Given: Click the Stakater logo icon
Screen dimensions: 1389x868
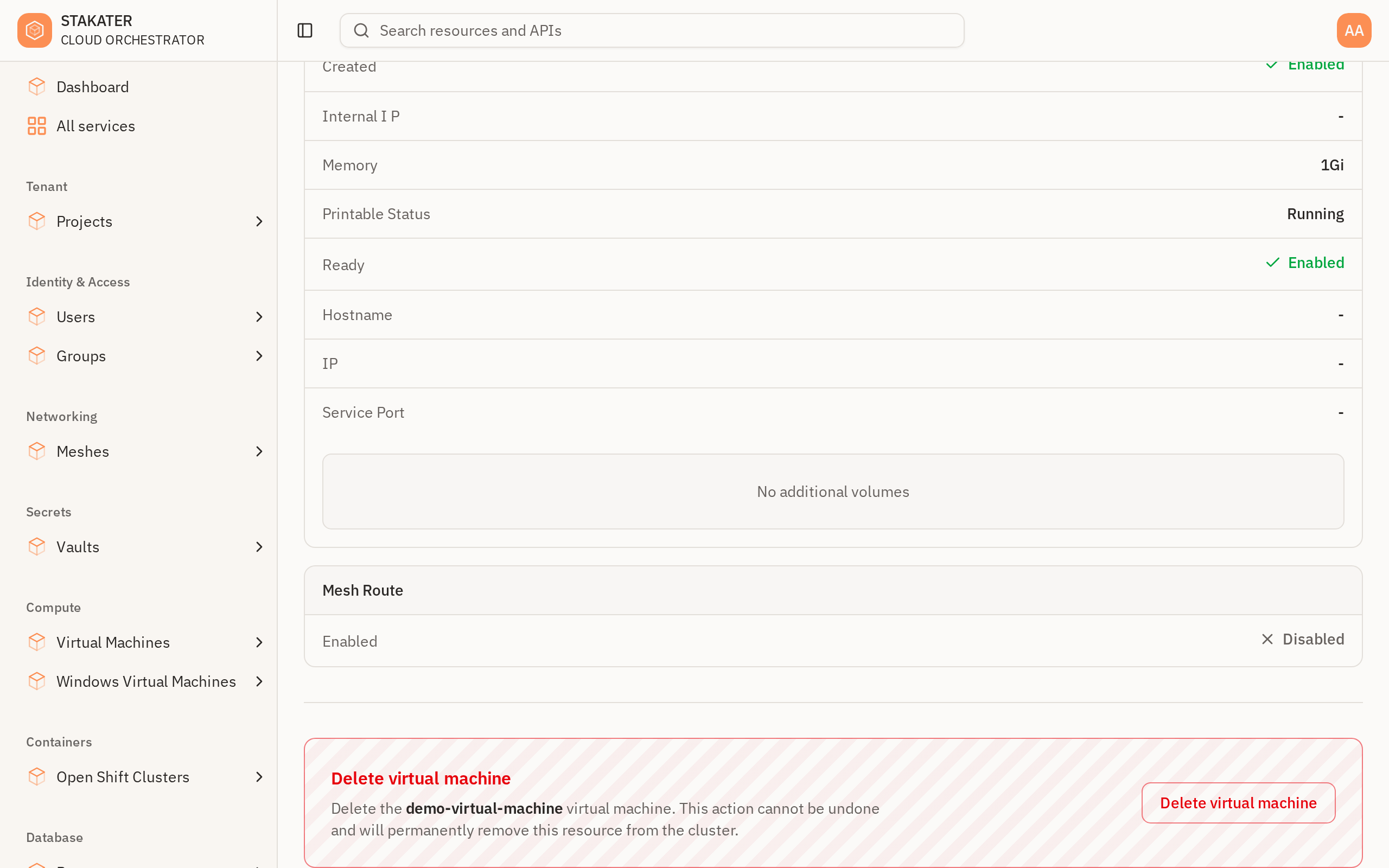Looking at the screenshot, I should (34, 30).
